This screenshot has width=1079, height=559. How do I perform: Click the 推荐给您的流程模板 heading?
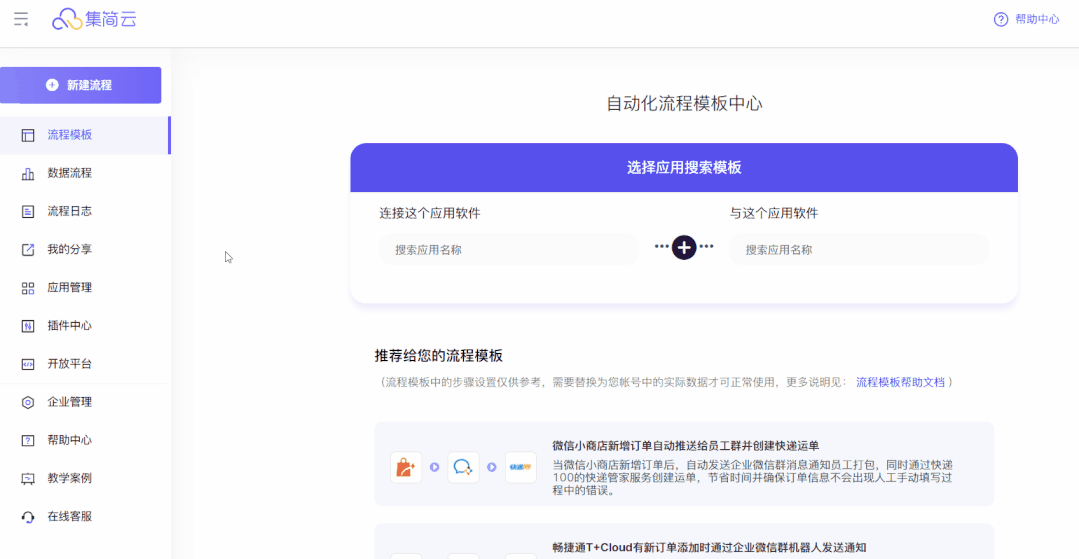pos(438,356)
